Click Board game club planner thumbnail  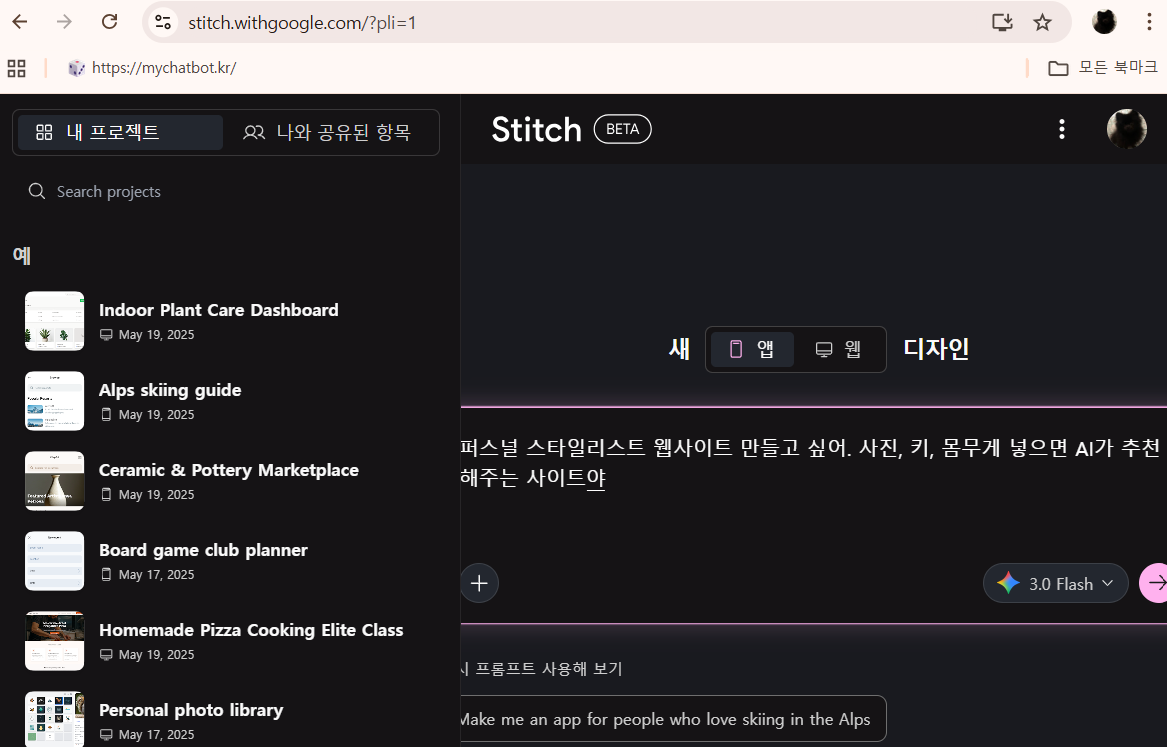[x=54, y=561]
